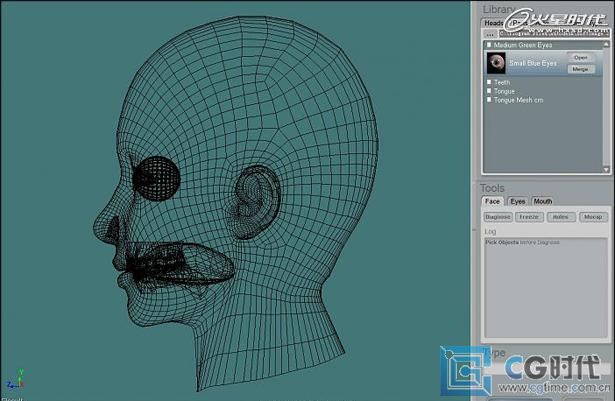Switch to the Eyes tools tab
615x401 pixels.
point(518,201)
